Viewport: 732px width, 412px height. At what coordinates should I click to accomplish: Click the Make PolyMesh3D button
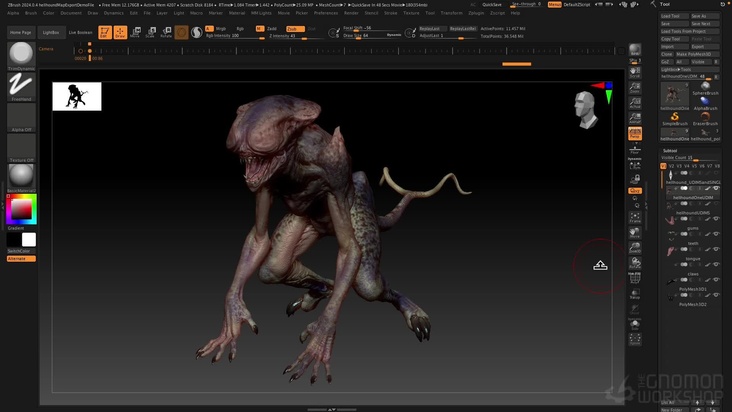click(697, 54)
